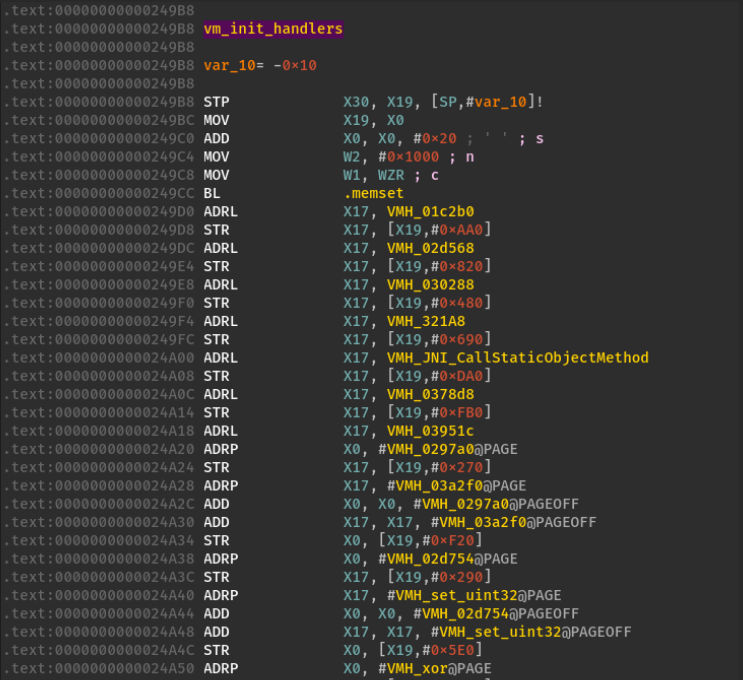Image resolution: width=743 pixels, height=680 pixels.
Task: Follow the VMH_03951c handler reference
Action: point(430,431)
